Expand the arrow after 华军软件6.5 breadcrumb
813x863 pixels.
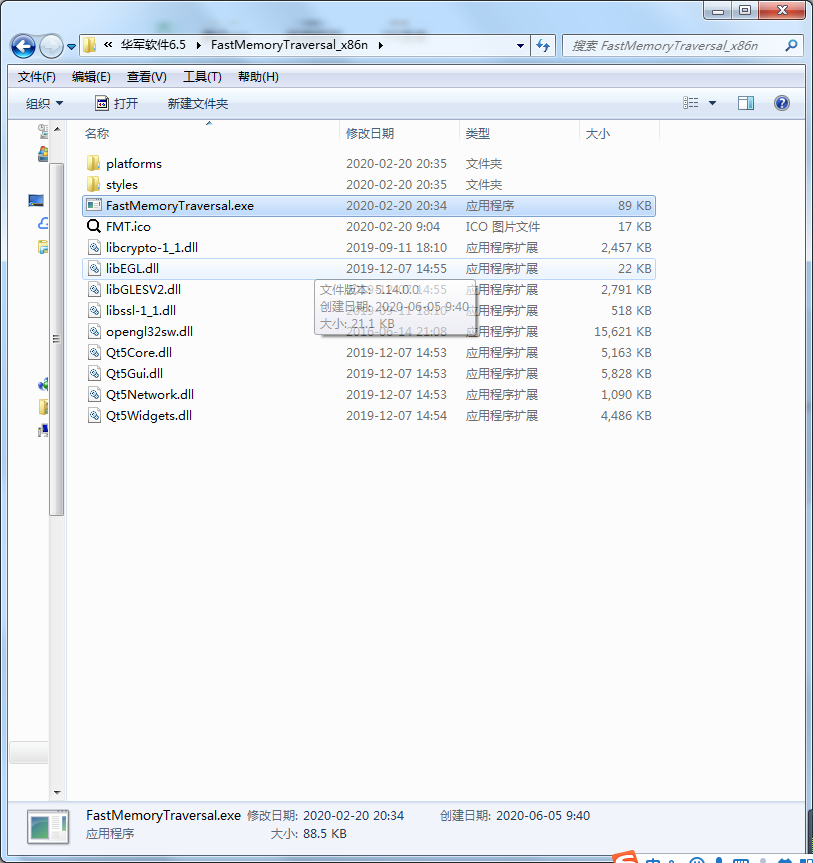point(198,45)
